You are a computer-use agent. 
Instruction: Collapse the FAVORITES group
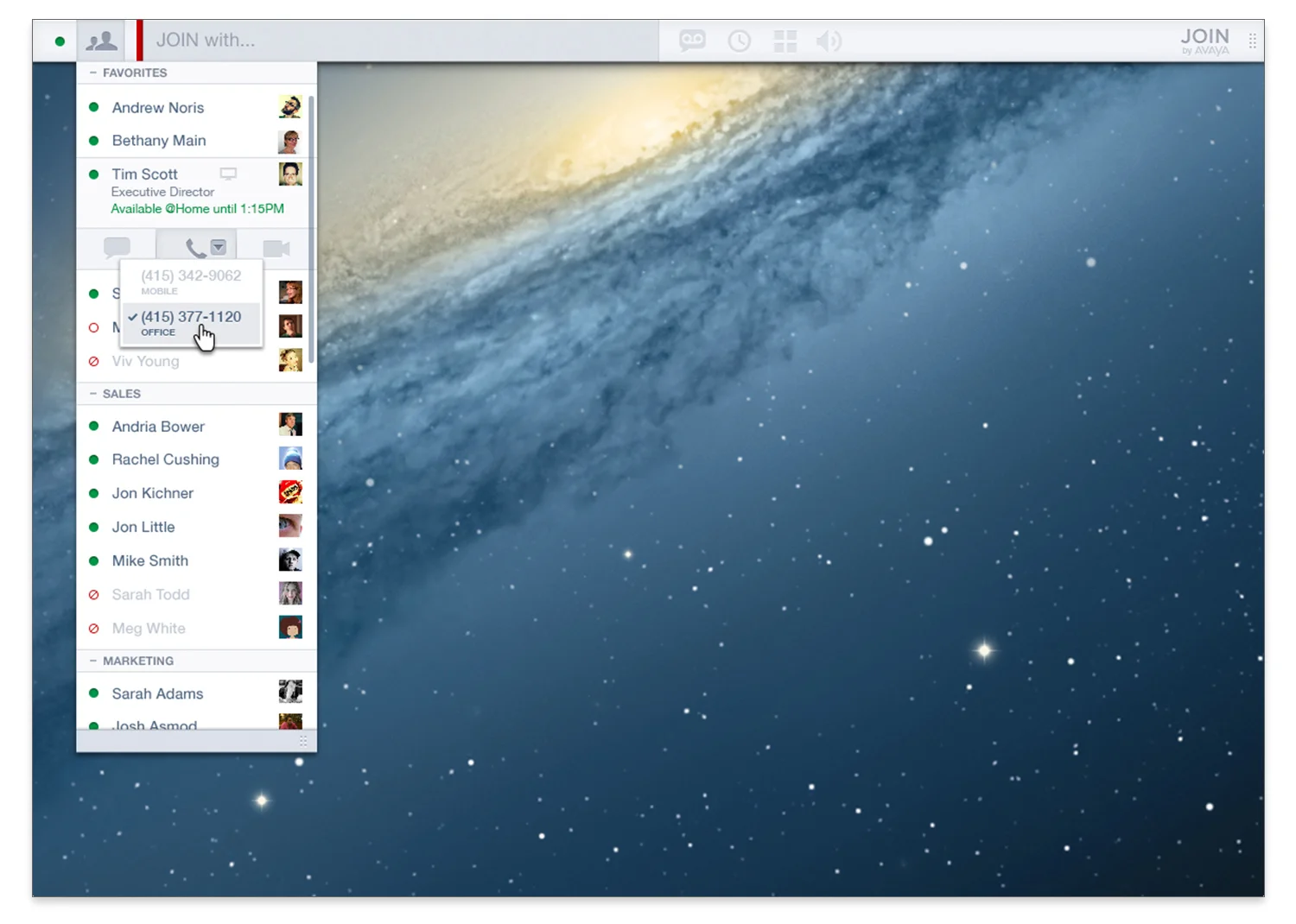[x=93, y=73]
